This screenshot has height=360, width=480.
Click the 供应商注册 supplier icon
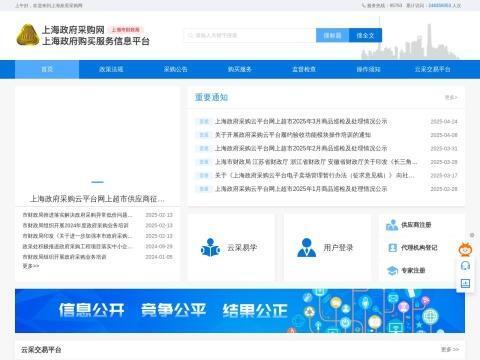(392, 225)
